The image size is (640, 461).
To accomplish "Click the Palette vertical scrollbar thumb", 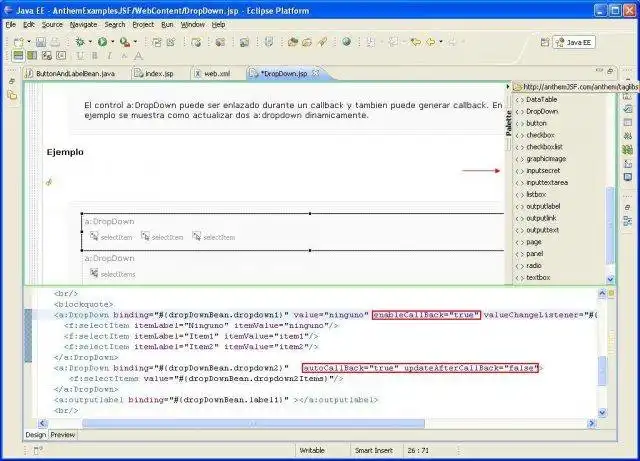I will pyautogui.click(x=610, y=226).
